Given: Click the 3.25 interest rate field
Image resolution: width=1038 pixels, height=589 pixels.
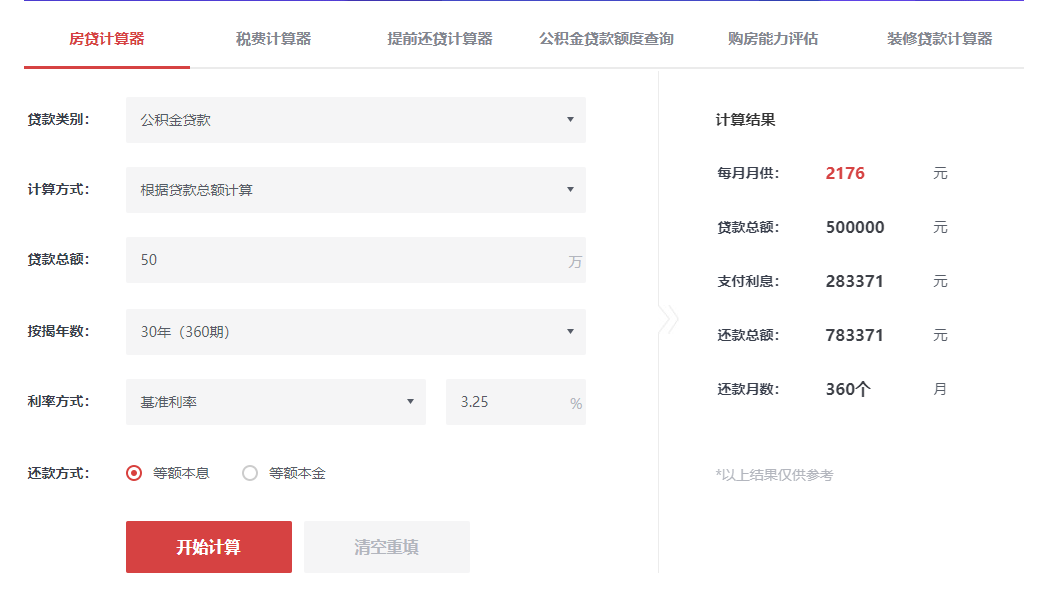Looking at the screenshot, I should [x=505, y=402].
